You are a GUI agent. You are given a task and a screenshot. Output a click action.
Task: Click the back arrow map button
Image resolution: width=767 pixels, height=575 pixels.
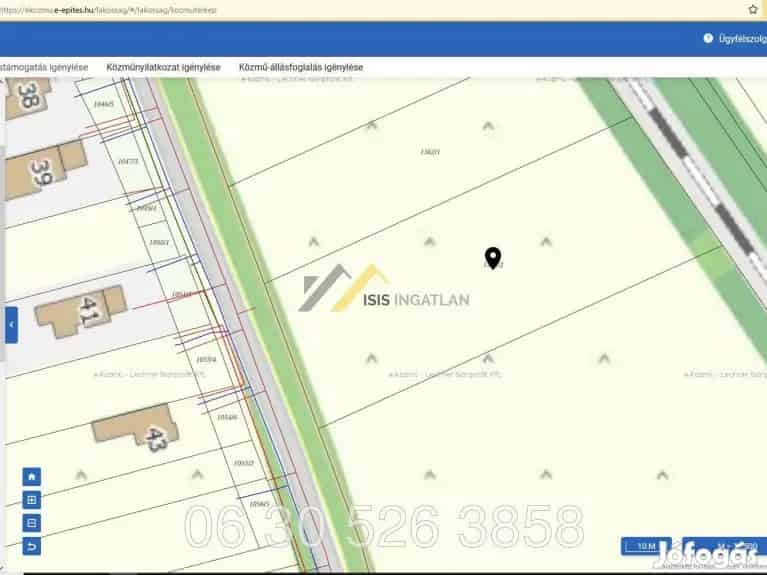pos(32,547)
